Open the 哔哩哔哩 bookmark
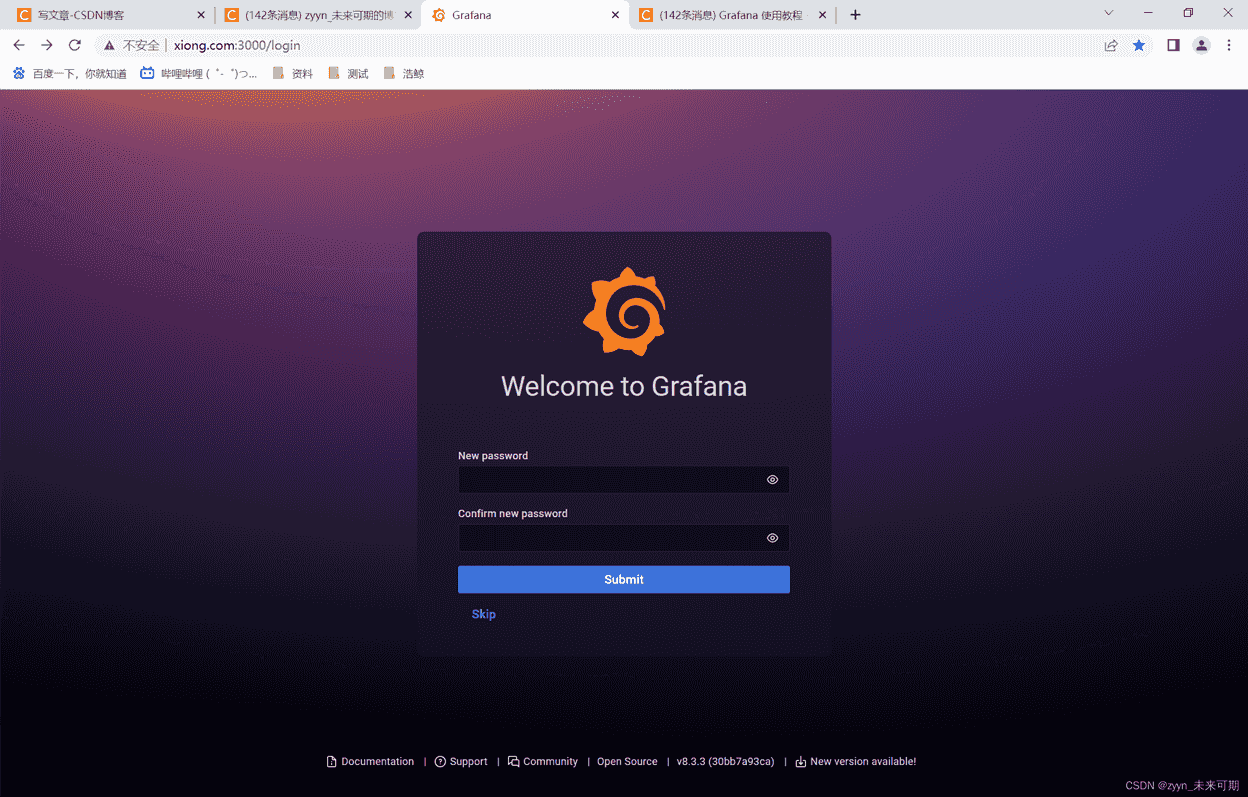 pos(199,73)
